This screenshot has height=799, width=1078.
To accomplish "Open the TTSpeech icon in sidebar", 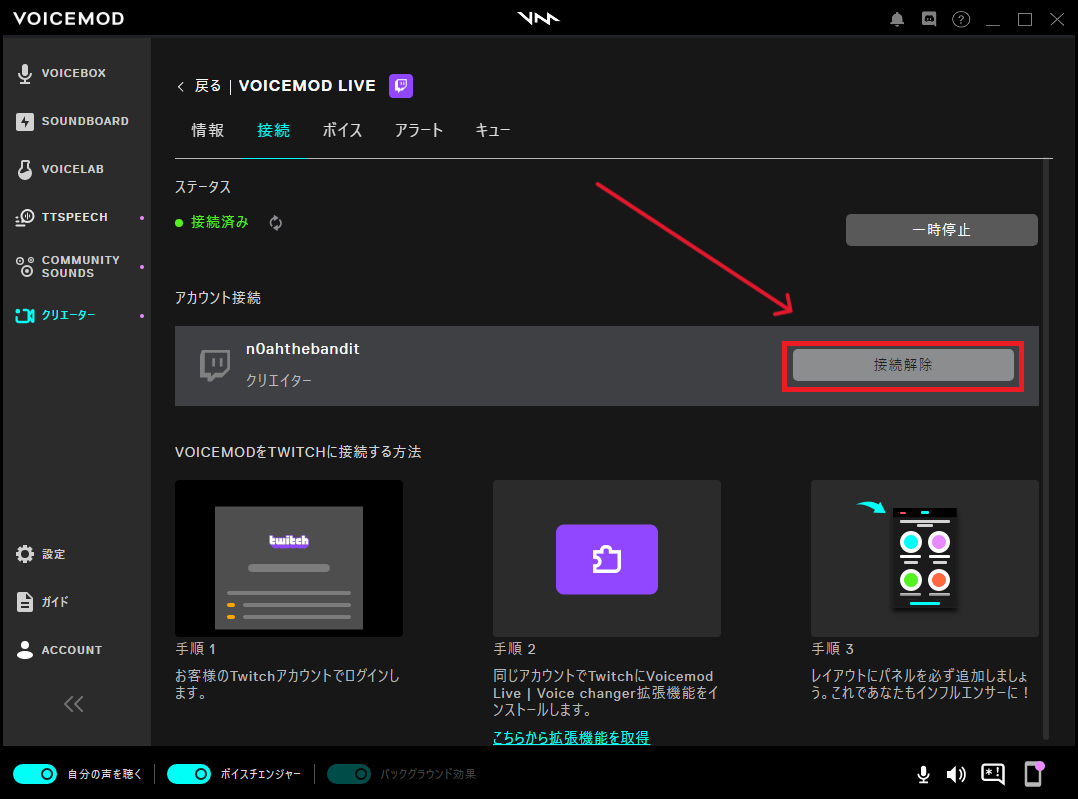I will [25, 217].
